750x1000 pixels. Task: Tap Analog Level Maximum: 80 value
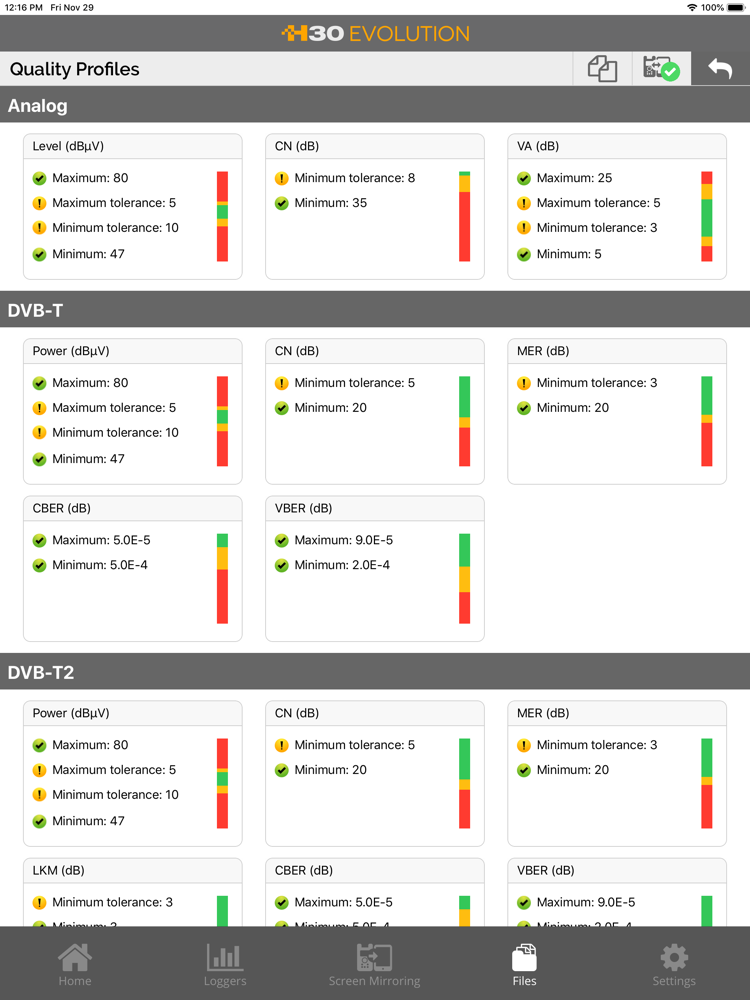90,178
